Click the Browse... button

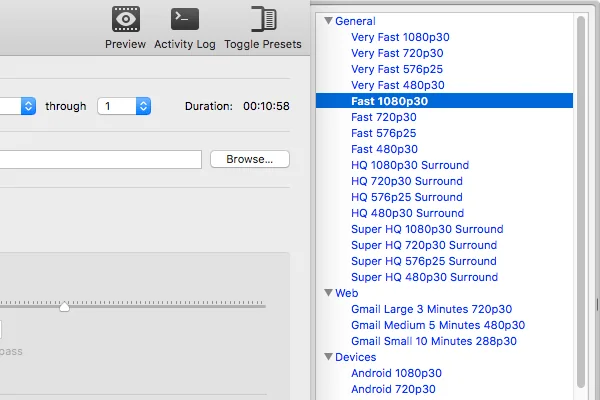(x=250, y=159)
